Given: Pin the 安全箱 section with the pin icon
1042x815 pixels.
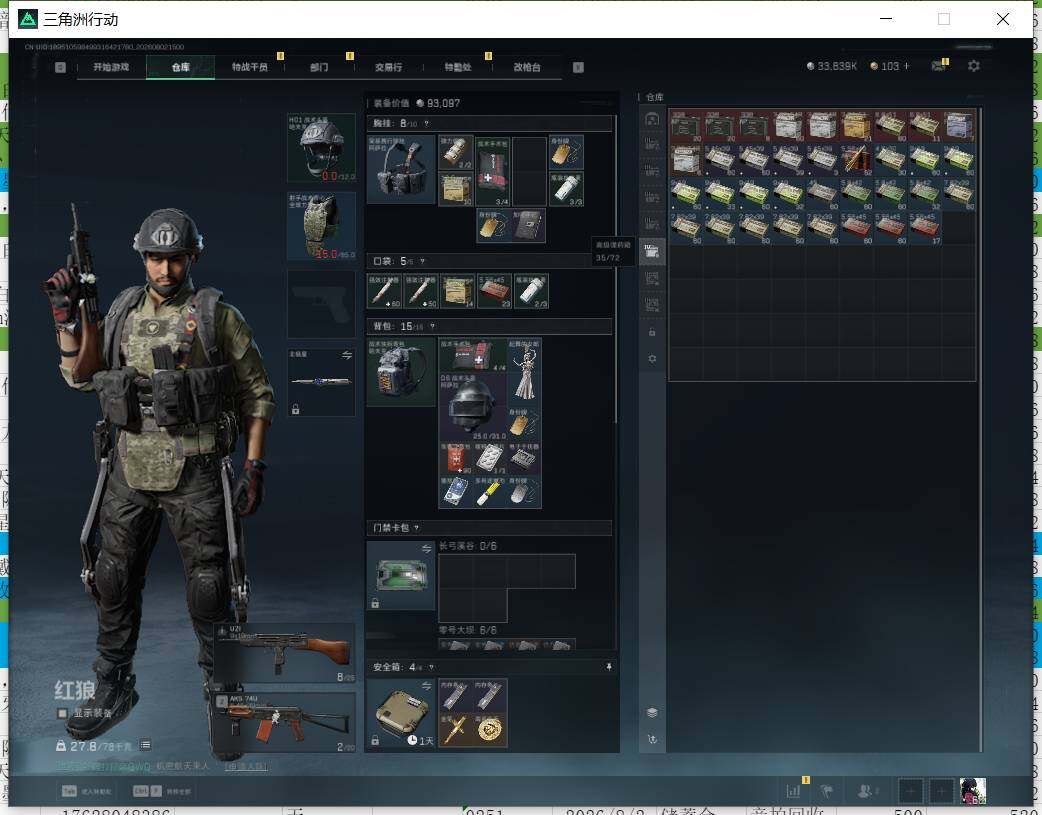Looking at the screenshot, I should point(609,667).
